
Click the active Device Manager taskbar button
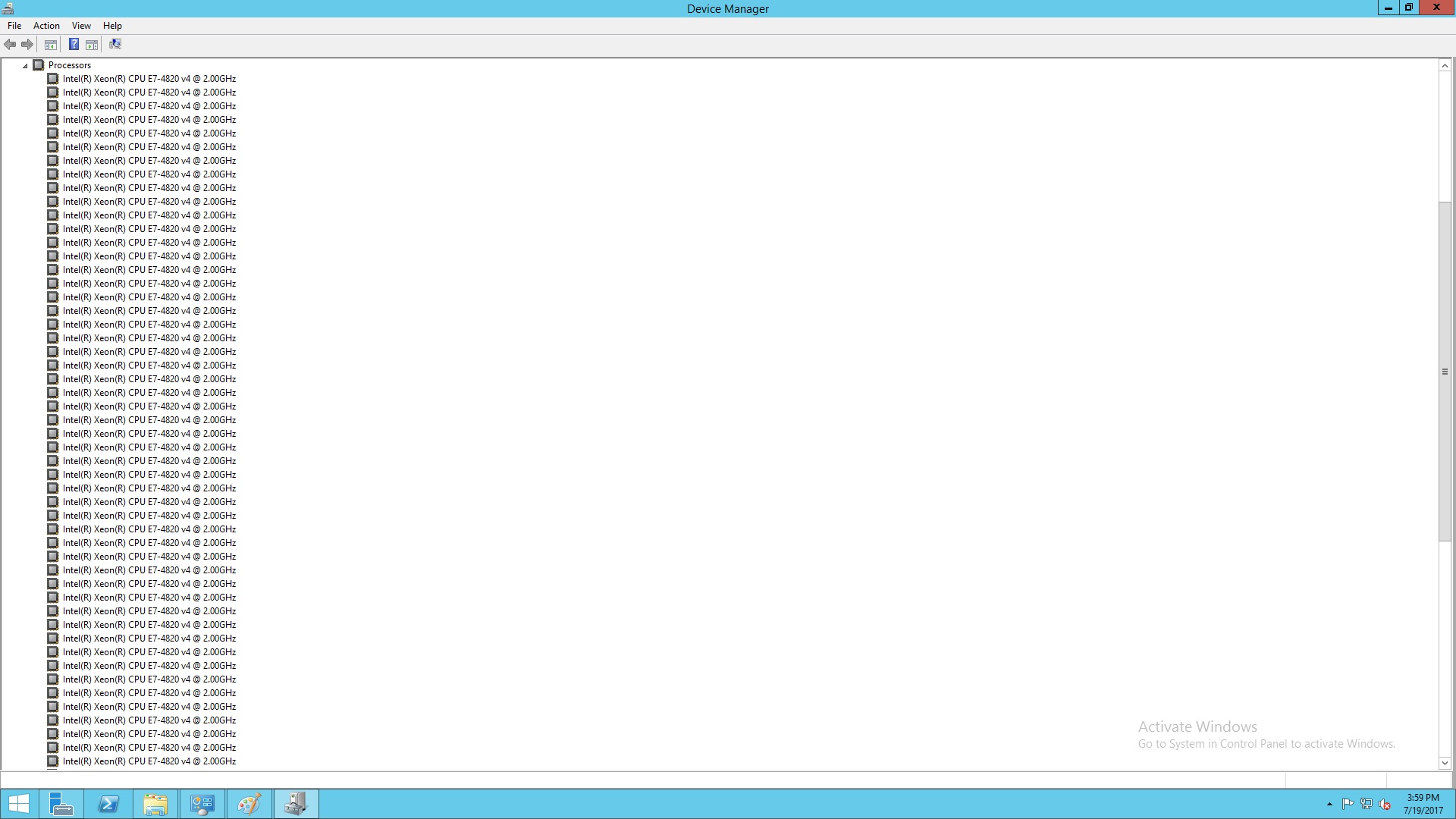click(x=297, y=804)
